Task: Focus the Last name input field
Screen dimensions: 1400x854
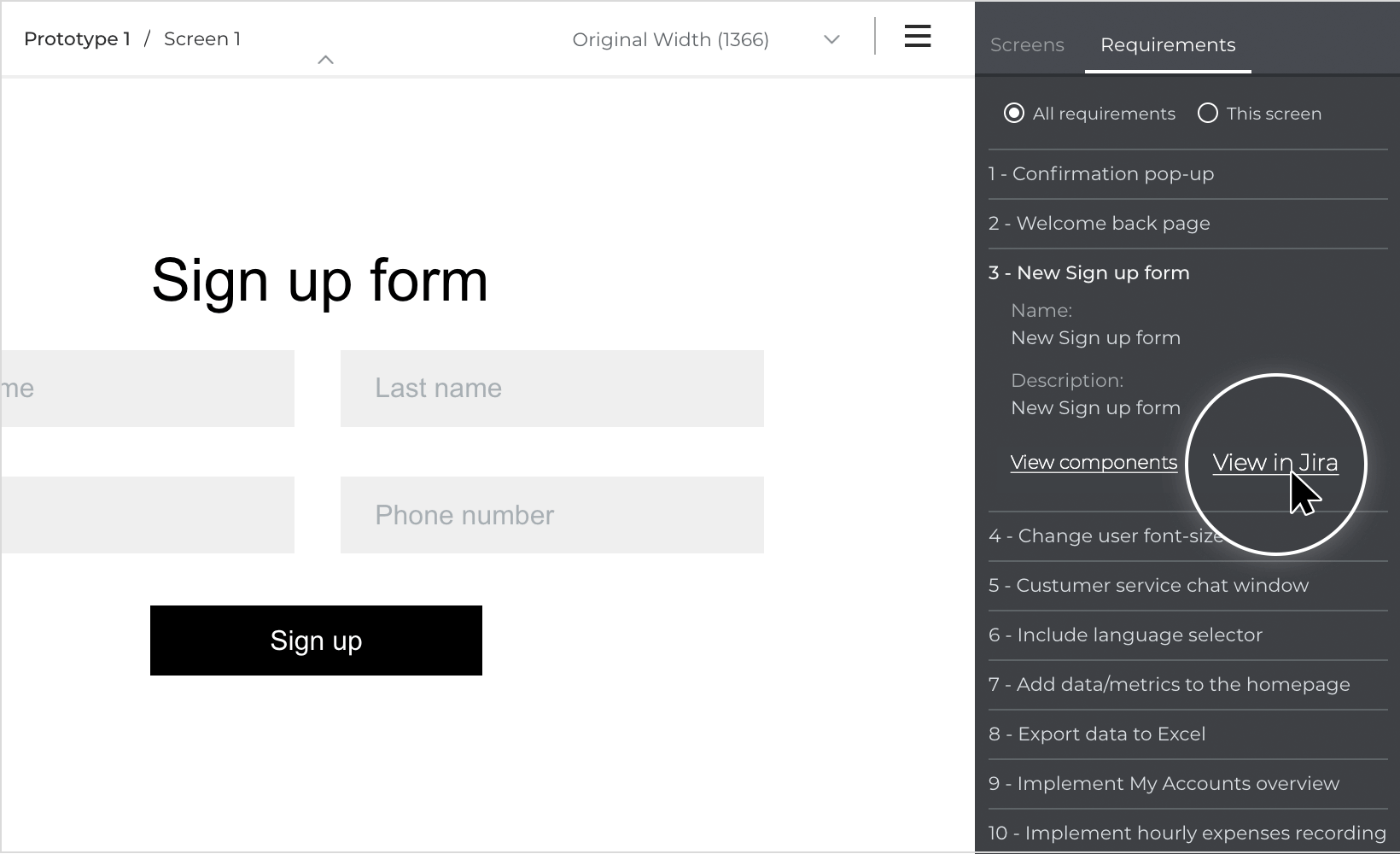Action: (x=552, y=389)
